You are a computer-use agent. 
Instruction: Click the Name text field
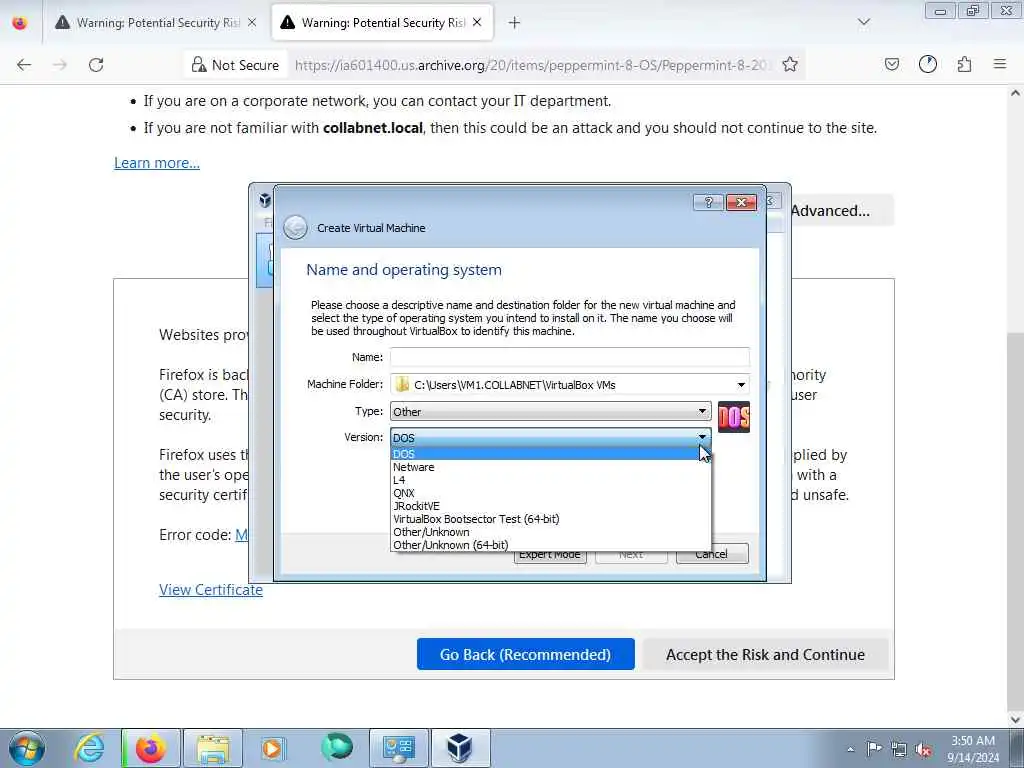pos(569,357)
